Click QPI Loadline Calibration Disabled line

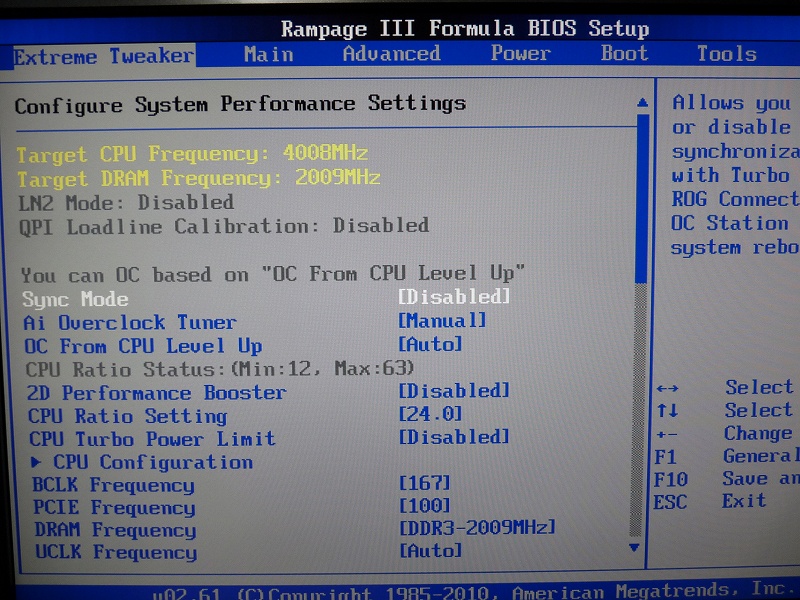point(224,226)
